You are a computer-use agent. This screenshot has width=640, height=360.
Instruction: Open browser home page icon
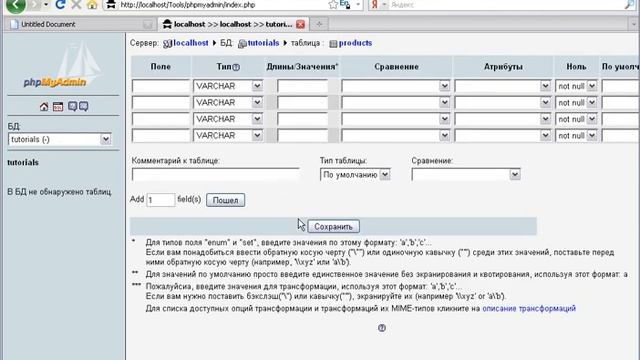tap(92, 5)
